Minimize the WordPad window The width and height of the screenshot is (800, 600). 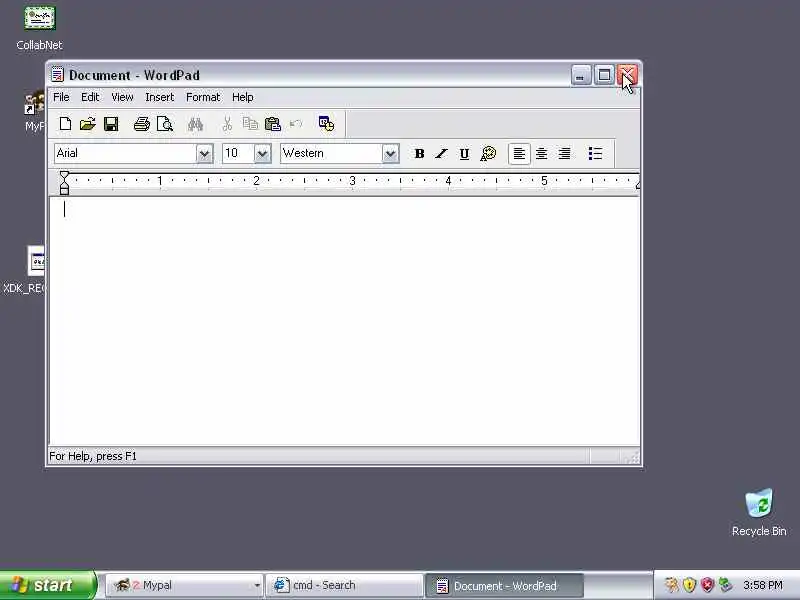click(x=581, y=76)
